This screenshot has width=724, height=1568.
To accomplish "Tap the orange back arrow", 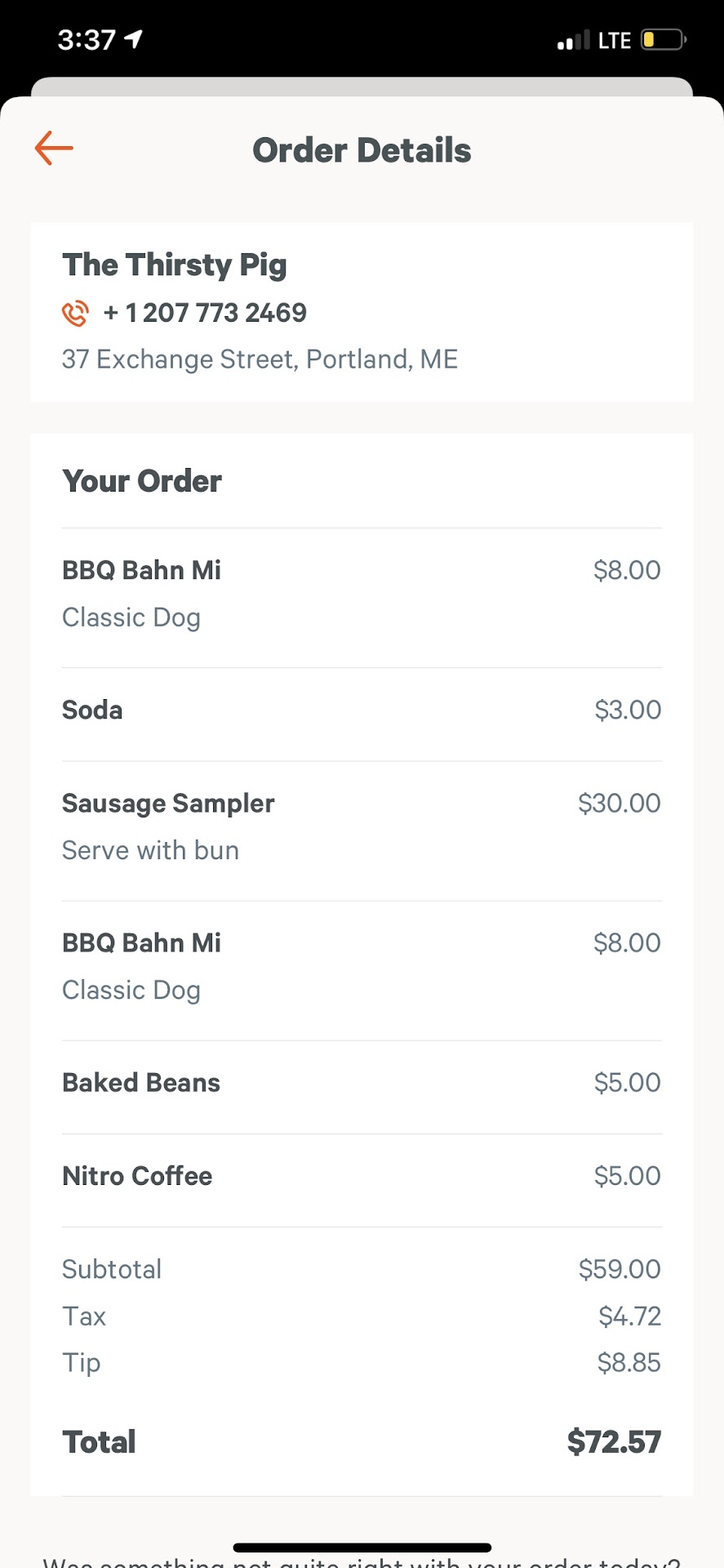I will point(54,149).
